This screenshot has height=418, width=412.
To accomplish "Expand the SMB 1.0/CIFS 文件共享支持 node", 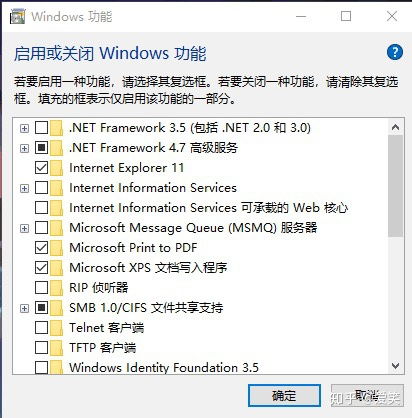I will (24, 308).
